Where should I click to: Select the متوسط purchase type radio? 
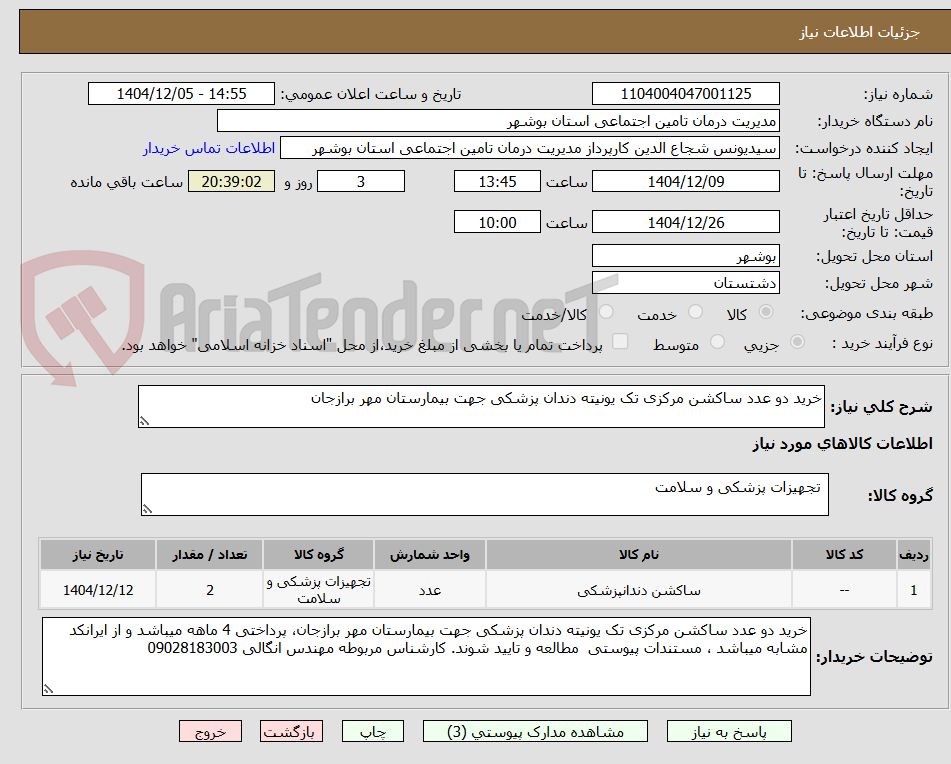click(x=717, y=342)
